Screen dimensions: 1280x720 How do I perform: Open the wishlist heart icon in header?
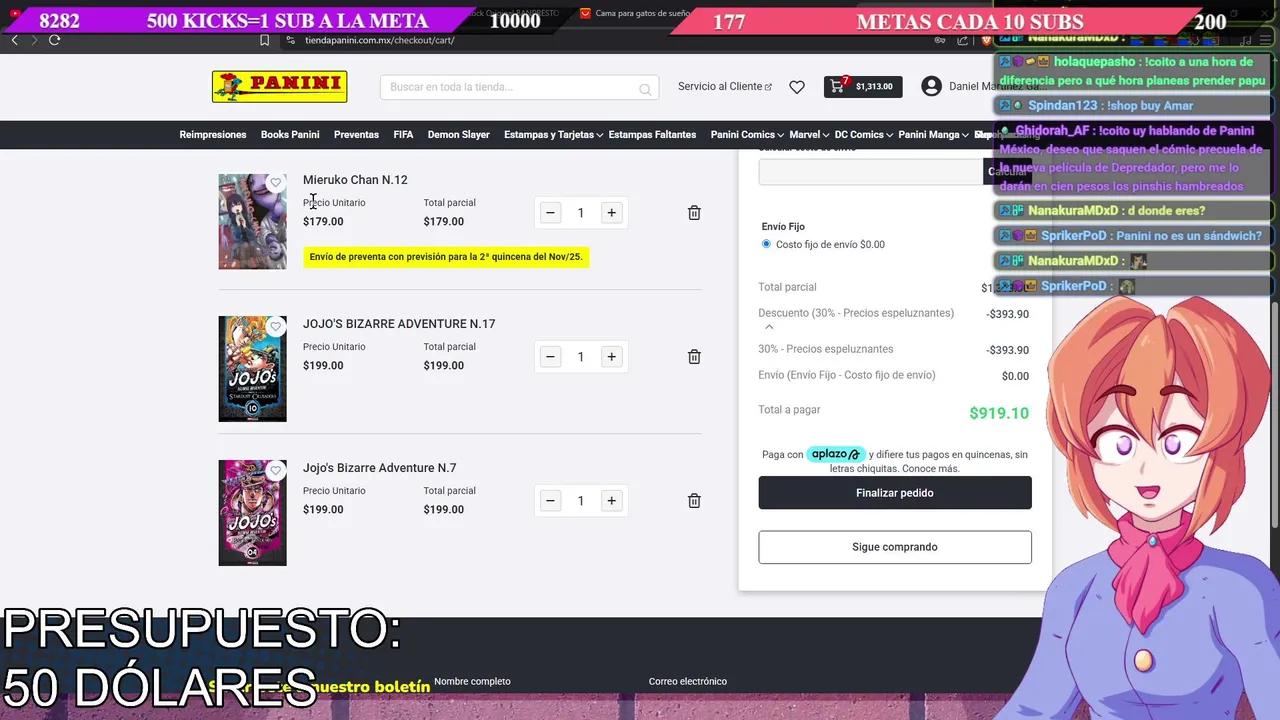point(797,87)
